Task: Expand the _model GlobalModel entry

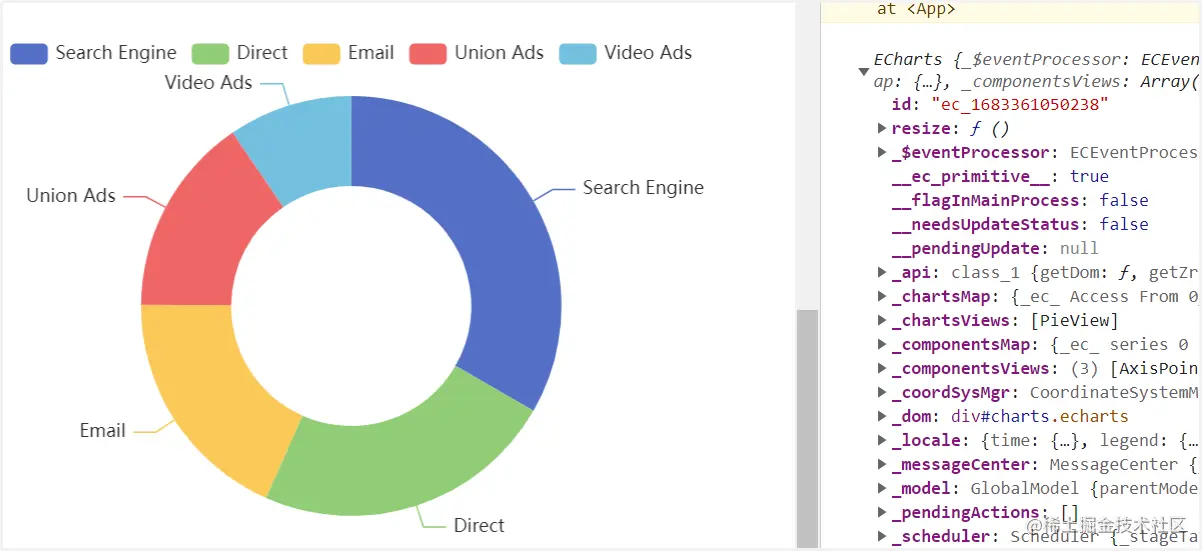Action: (x=882, y=488)
